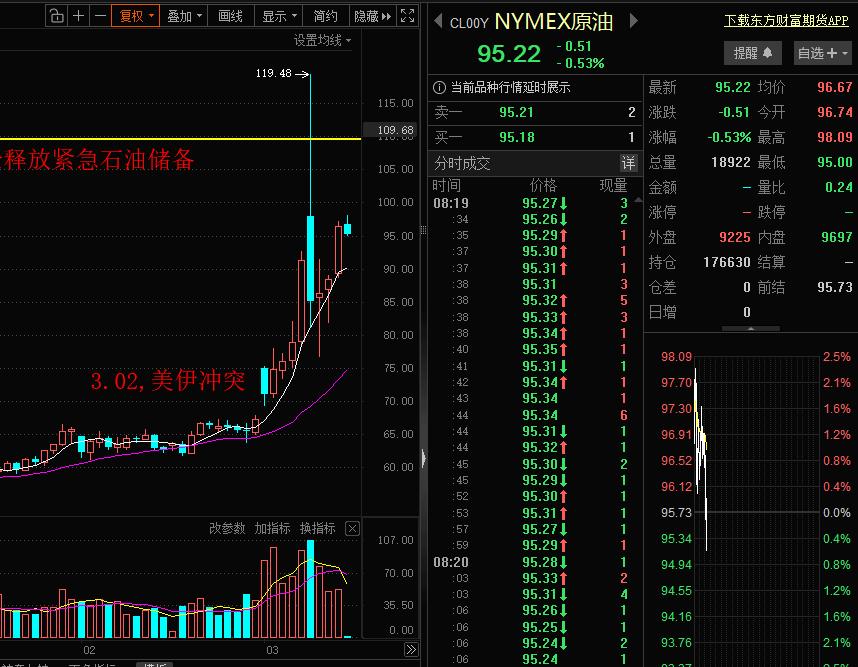Click 总量 value 18922
This screenshot has width=858, height=667.
(x=731, y=163)
